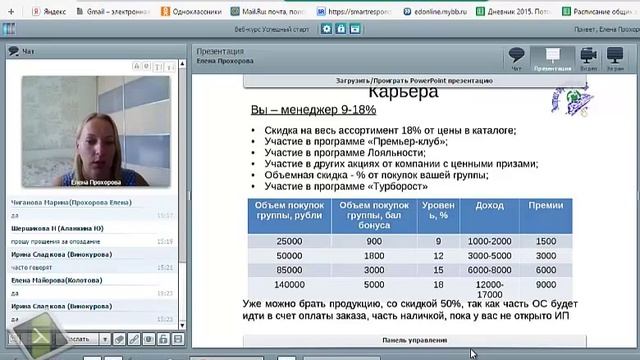The height and width of the screenshot is (360, 640).
Task: Click table cell '9000' in Премии column
Action: click(546, 285)
